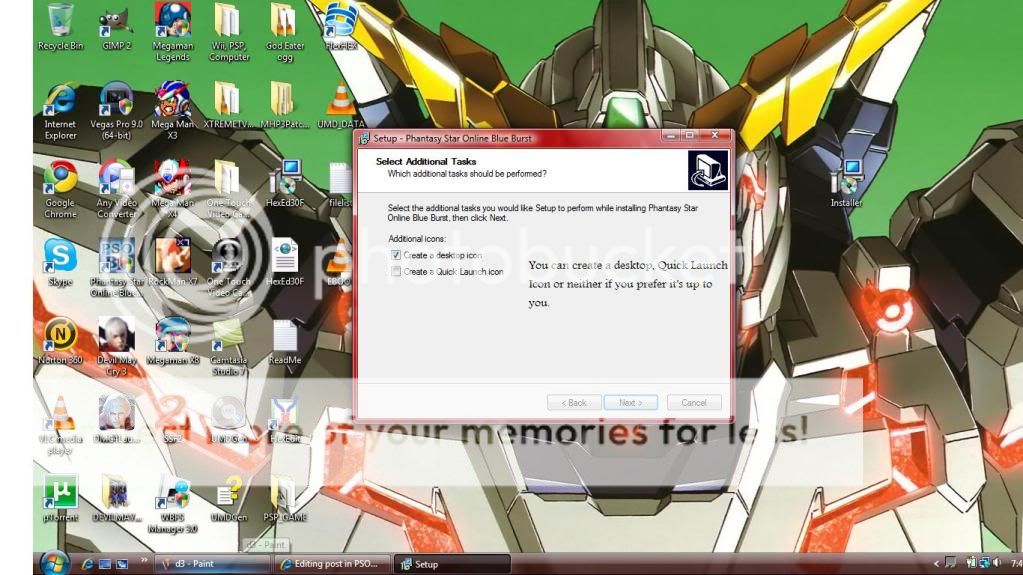Uncheck the Create a desktop icon checkbox
1023x575 pixels.
pos(397,256)
